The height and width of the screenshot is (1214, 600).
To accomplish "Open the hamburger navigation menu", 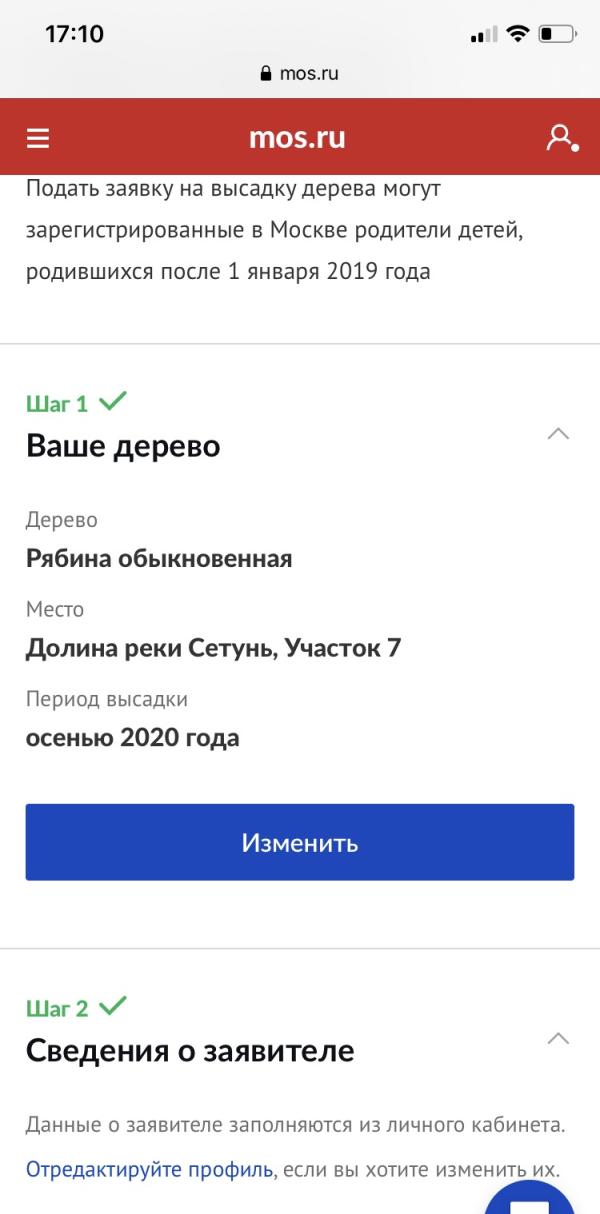I will tap(37, 137).
